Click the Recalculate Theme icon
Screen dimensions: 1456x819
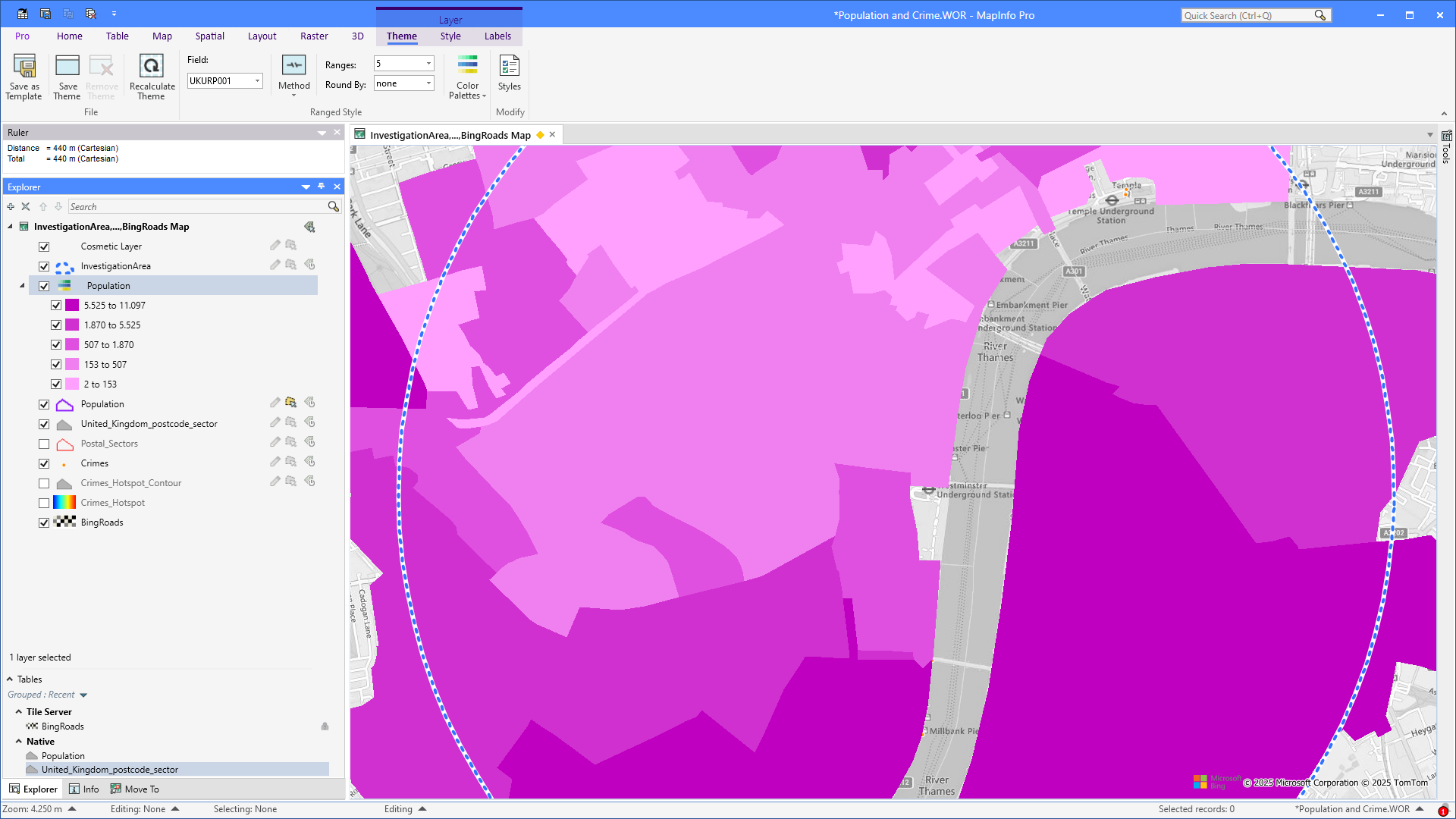pos(152,67)
